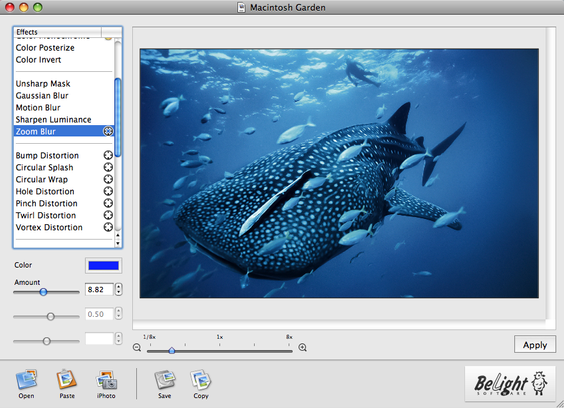Apply the effect with the Apply button
The image size is (564, 408).
coord(535,345)
